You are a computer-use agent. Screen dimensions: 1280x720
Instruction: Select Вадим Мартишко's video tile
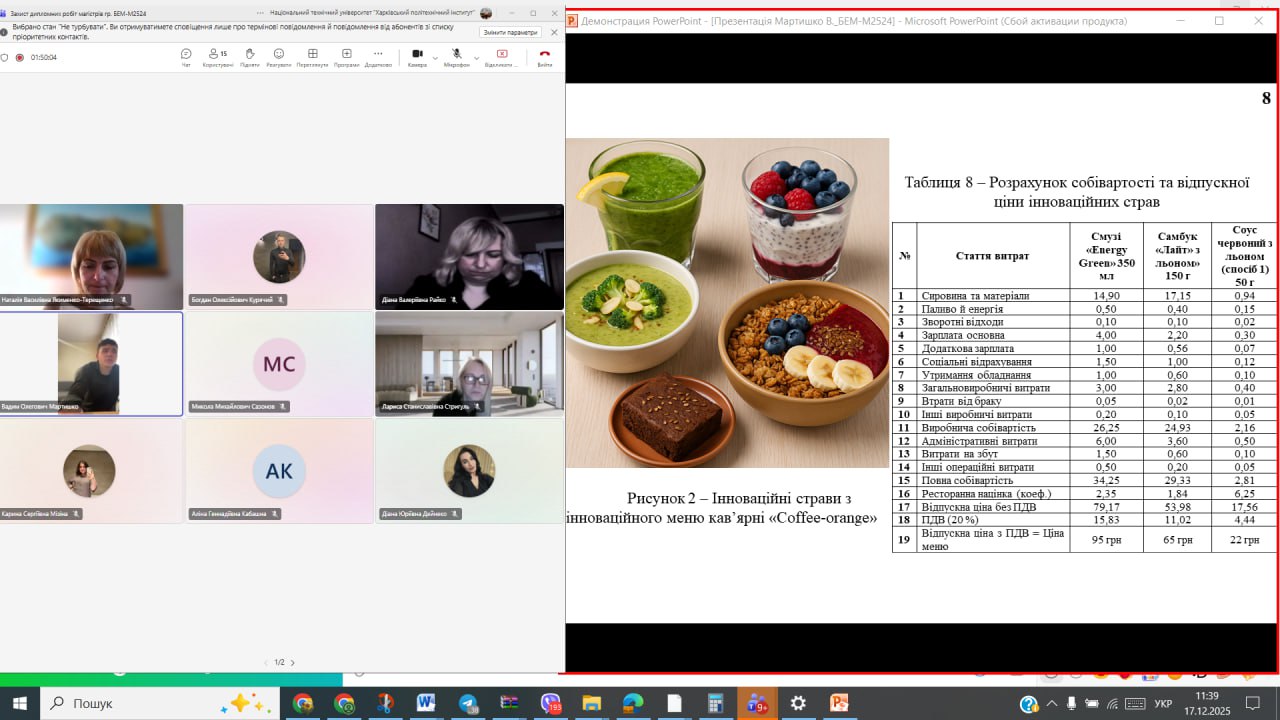pyautogui.click(x=91, y=363)
